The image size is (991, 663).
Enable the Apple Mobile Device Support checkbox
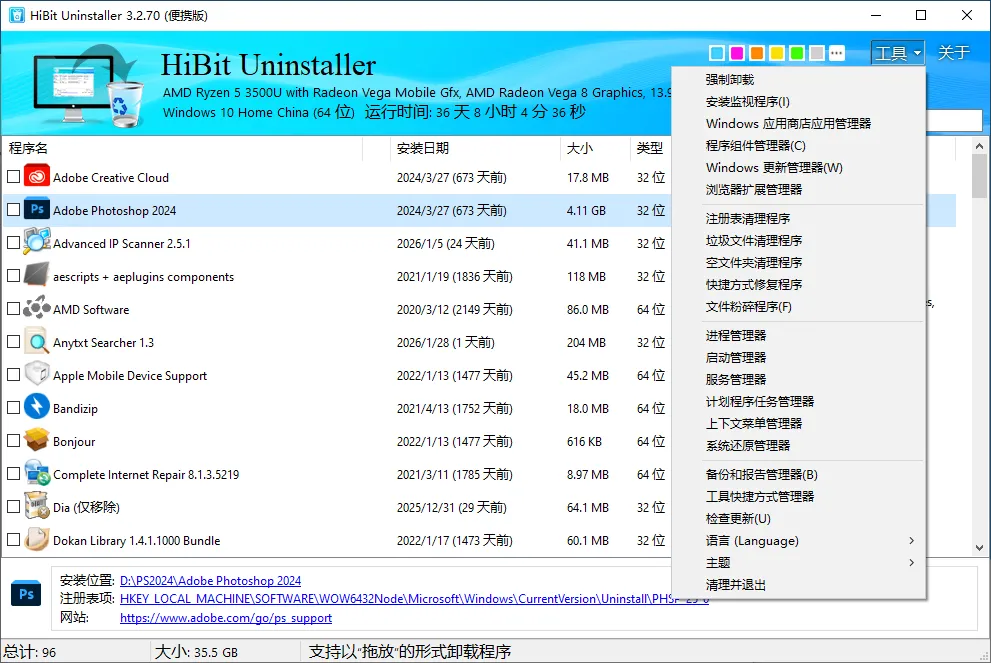click(x=13, y=375)
